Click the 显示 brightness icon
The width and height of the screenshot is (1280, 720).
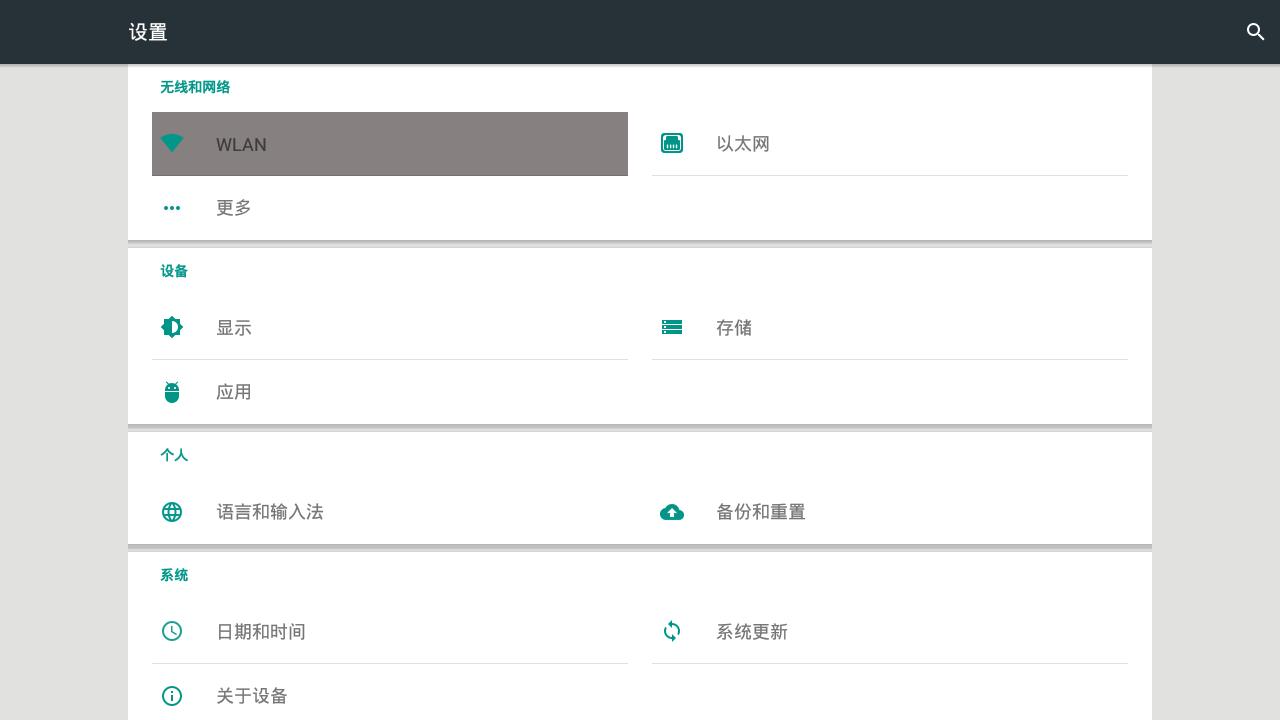point(172,327)
